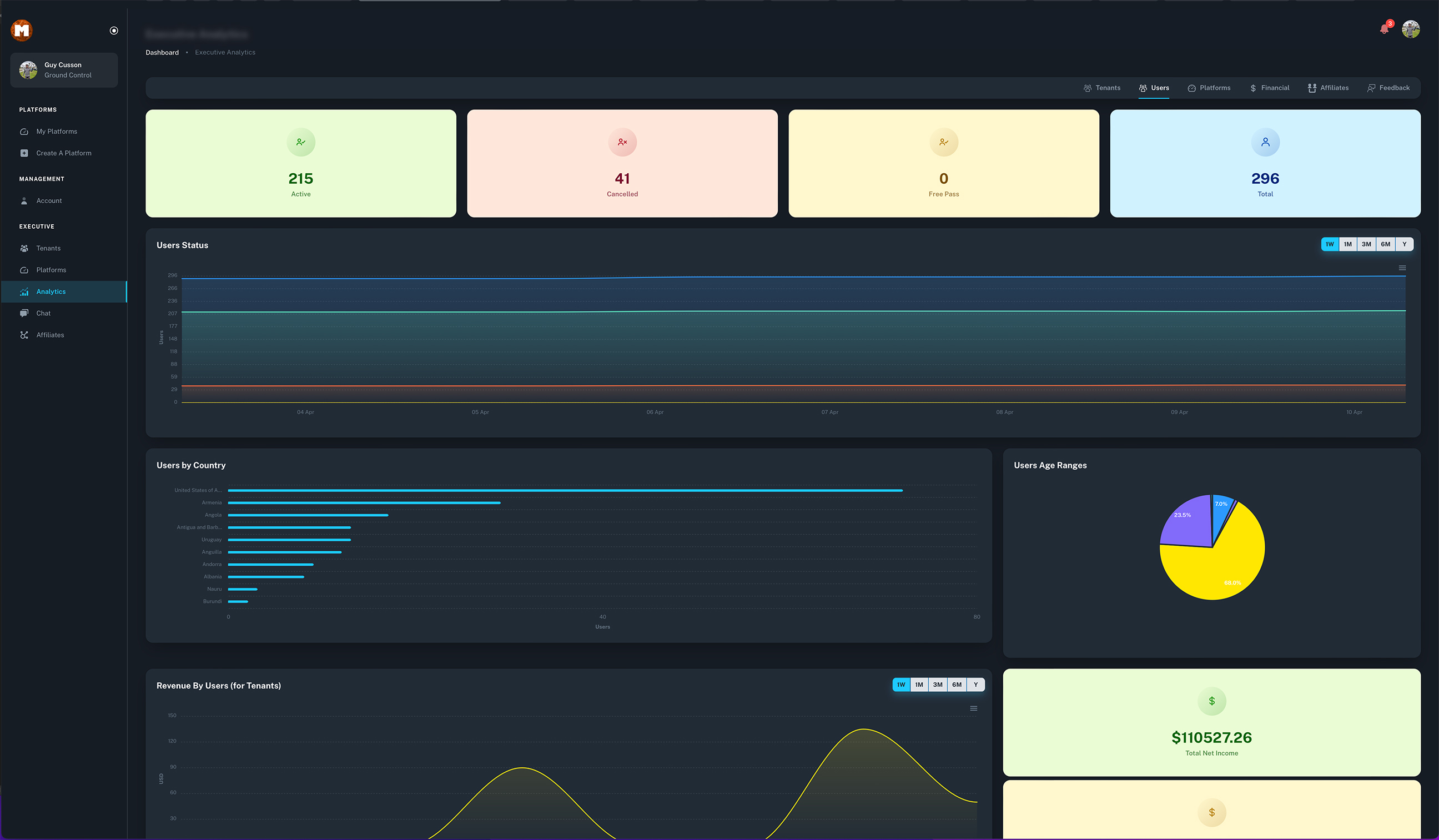Open the Guy Cusson profile card

click(64, 71)
